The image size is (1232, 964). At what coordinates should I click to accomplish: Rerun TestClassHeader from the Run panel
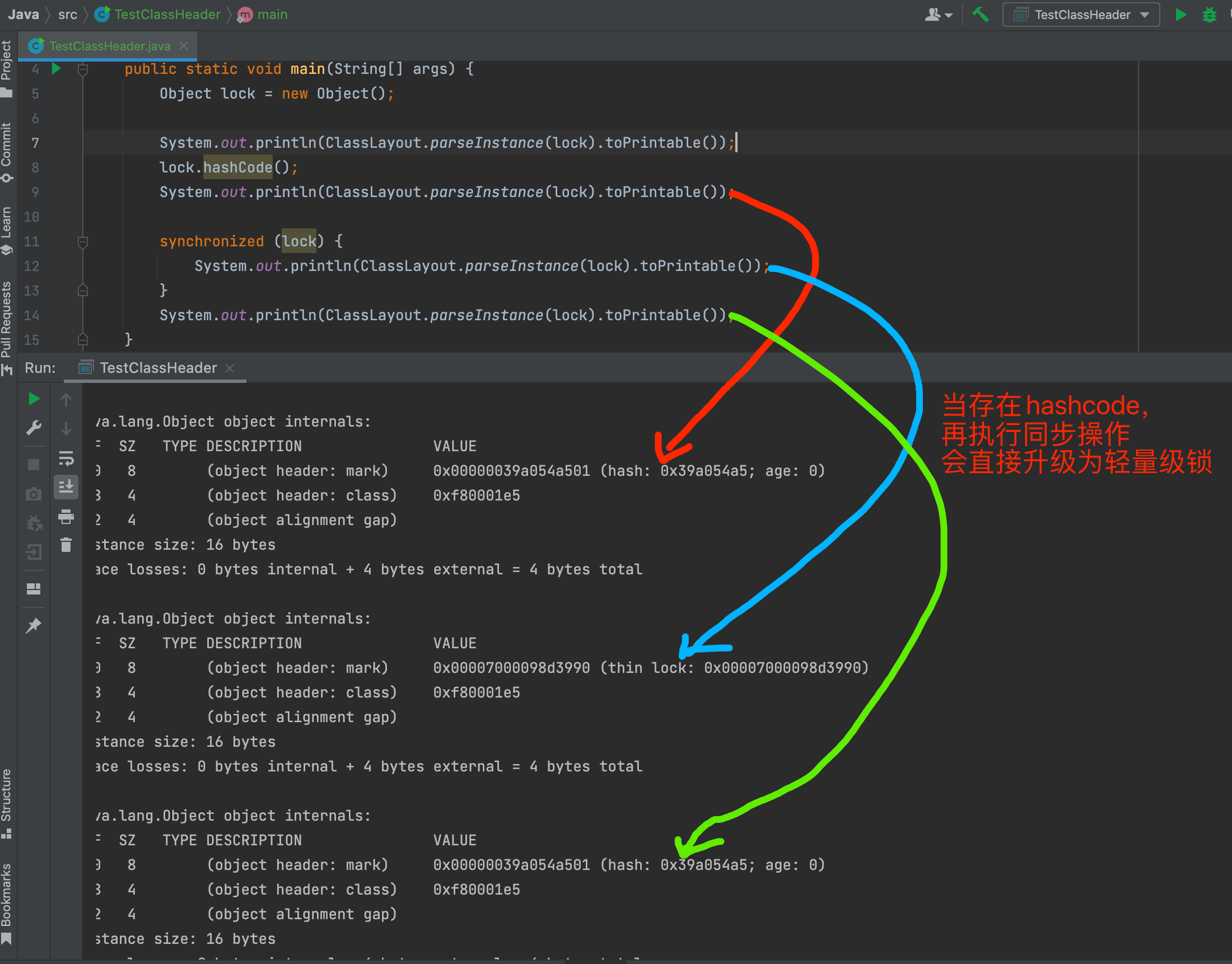(34, 399)
